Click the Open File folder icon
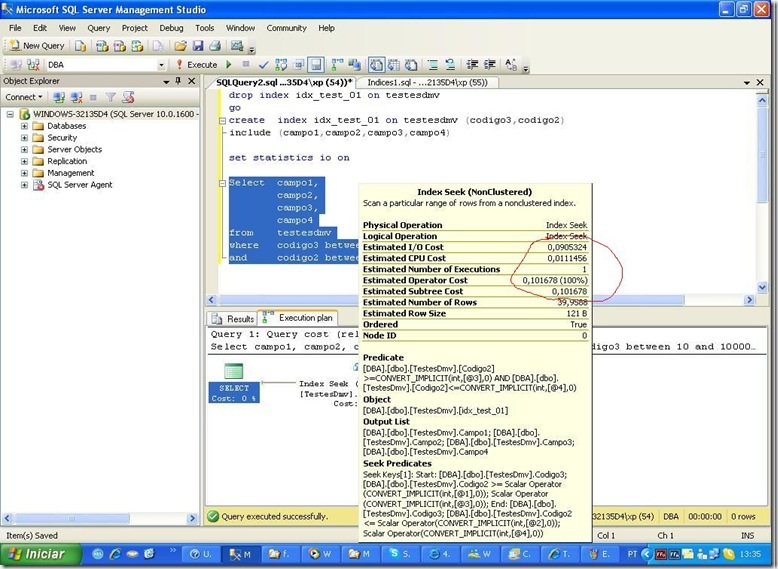This screenshot has height=569, width=778. pos(181,46)
